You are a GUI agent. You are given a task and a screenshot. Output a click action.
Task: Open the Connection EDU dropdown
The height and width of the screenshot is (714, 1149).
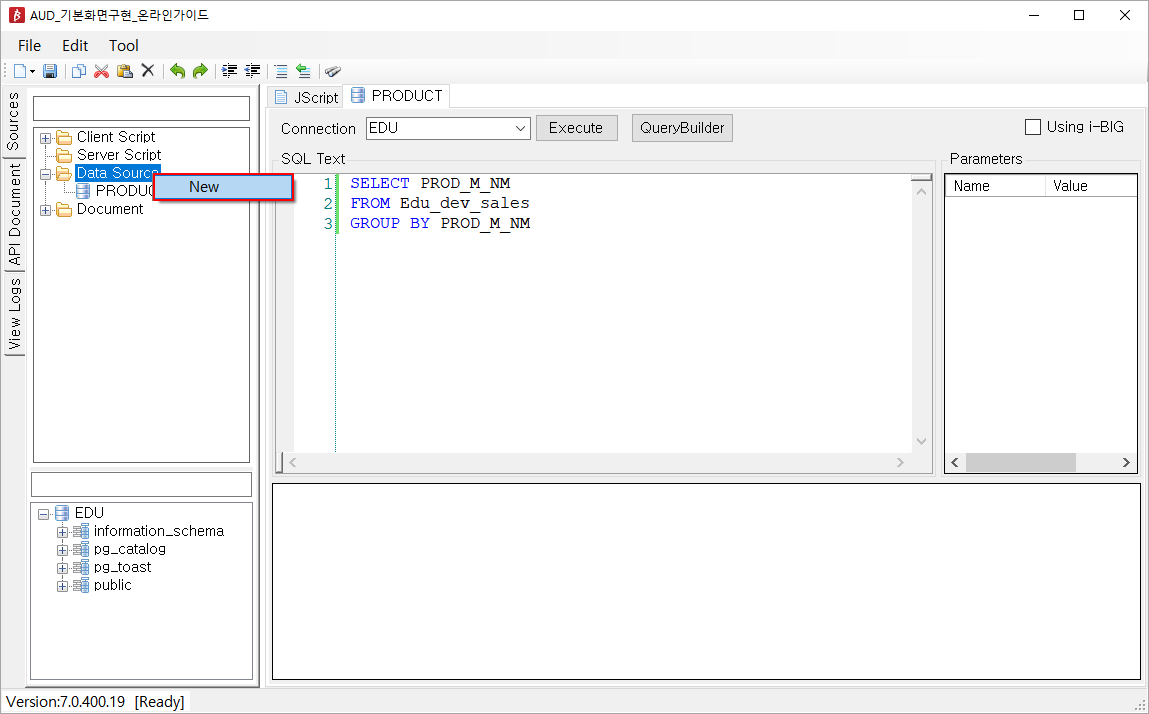click(448, 128)
